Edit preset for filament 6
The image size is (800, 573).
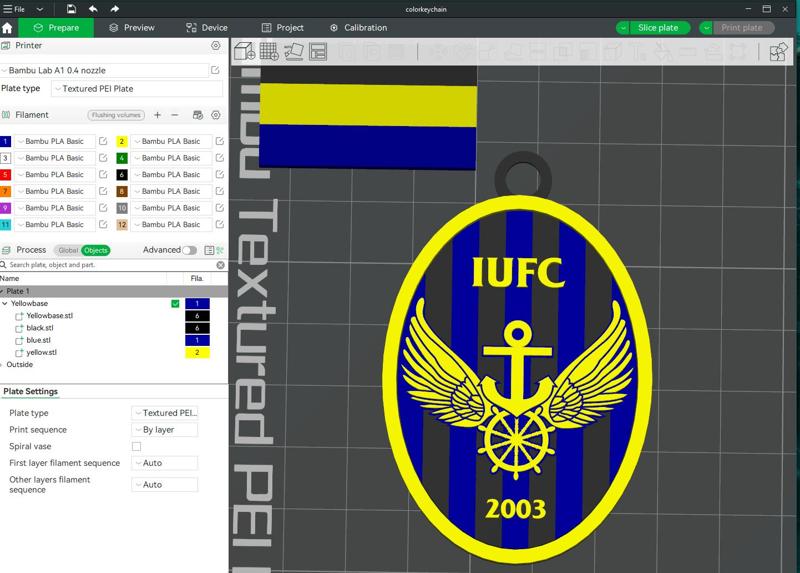click(219, 175)
